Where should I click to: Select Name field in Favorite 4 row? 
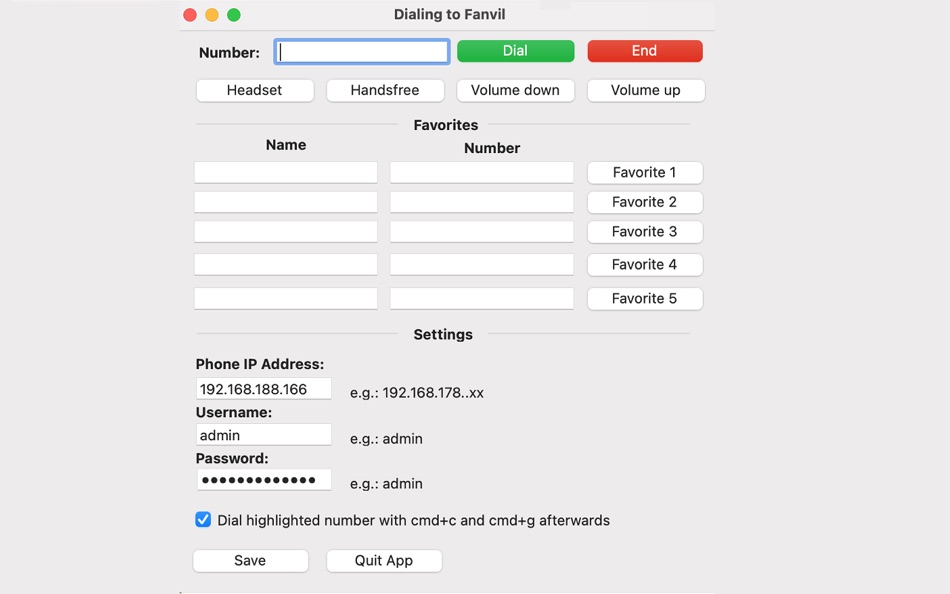click(285, 264)
